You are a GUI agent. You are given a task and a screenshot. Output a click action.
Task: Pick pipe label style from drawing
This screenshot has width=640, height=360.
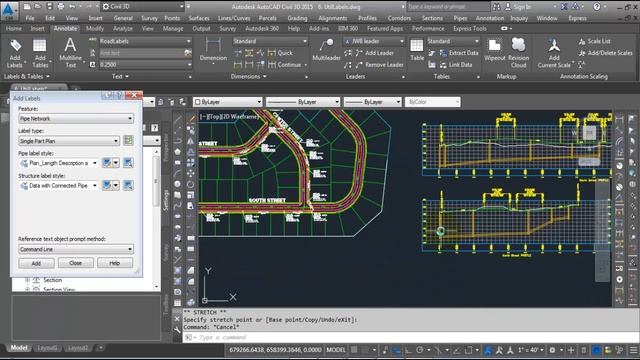point(128,163)
